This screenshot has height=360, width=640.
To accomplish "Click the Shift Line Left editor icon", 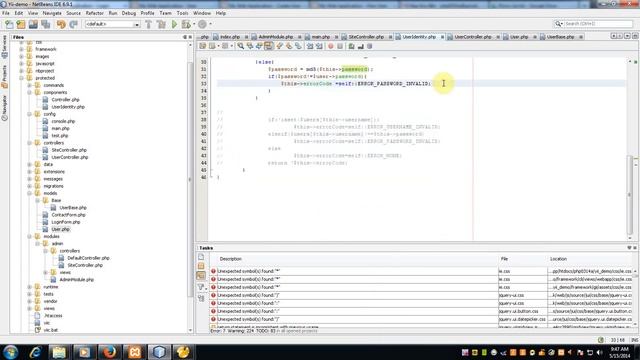I will [310, 46].
